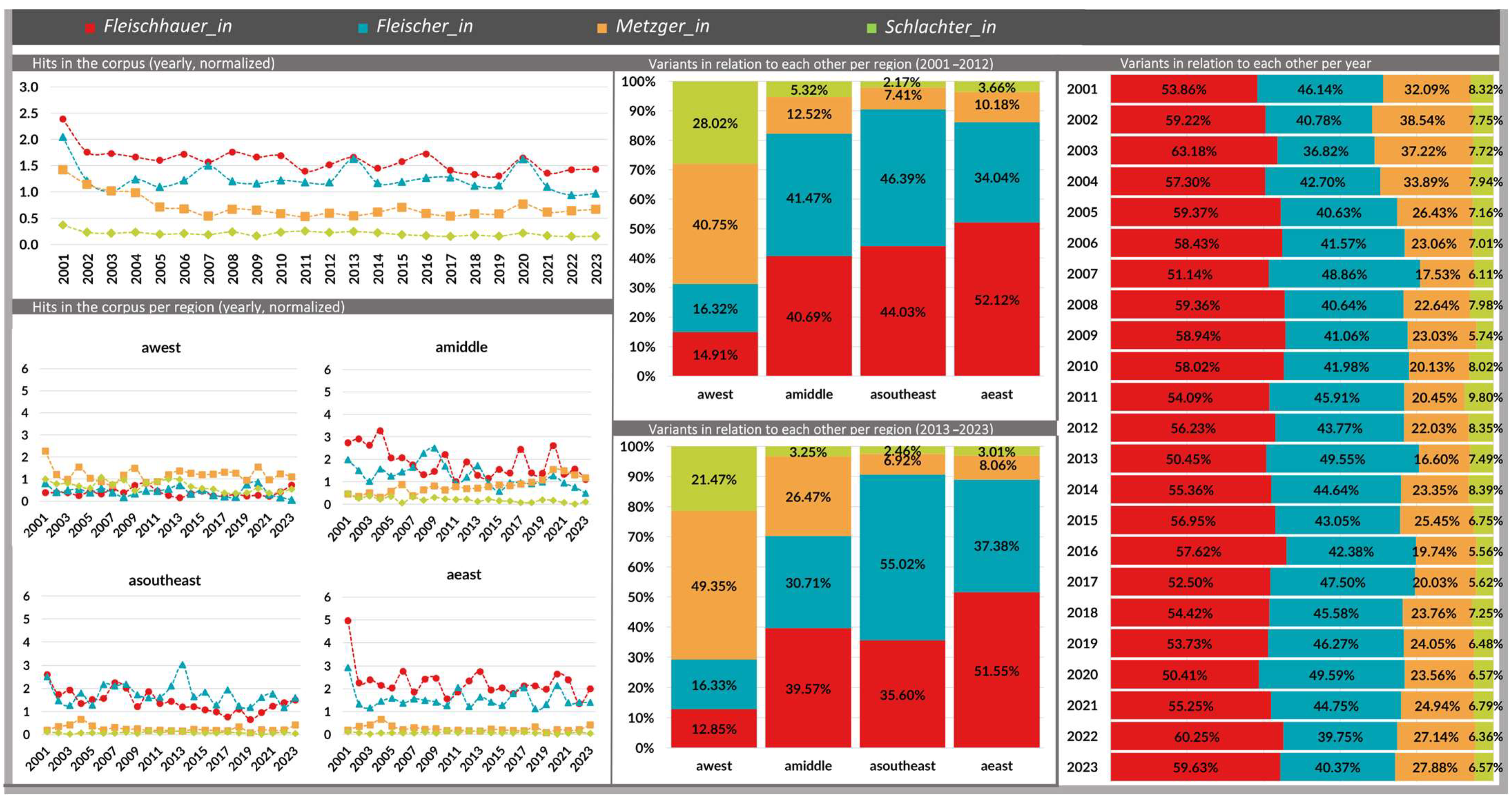The height and width of the screenshot is (803, 1512).
Task: Click the 2001 orange Metzger_in point in top chart
Action: [63, 170]
